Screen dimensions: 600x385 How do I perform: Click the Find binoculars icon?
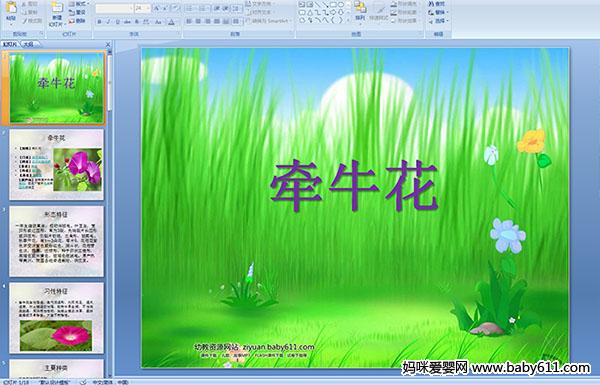(x=431, y=3)
